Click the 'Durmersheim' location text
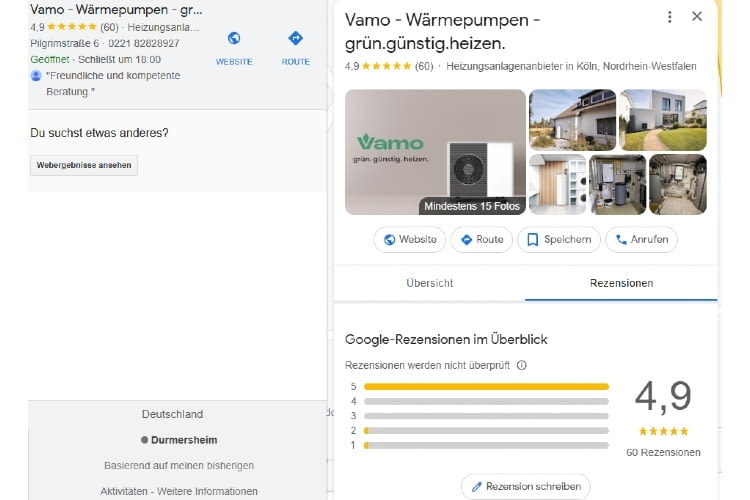750x500 pixels. 184,440
